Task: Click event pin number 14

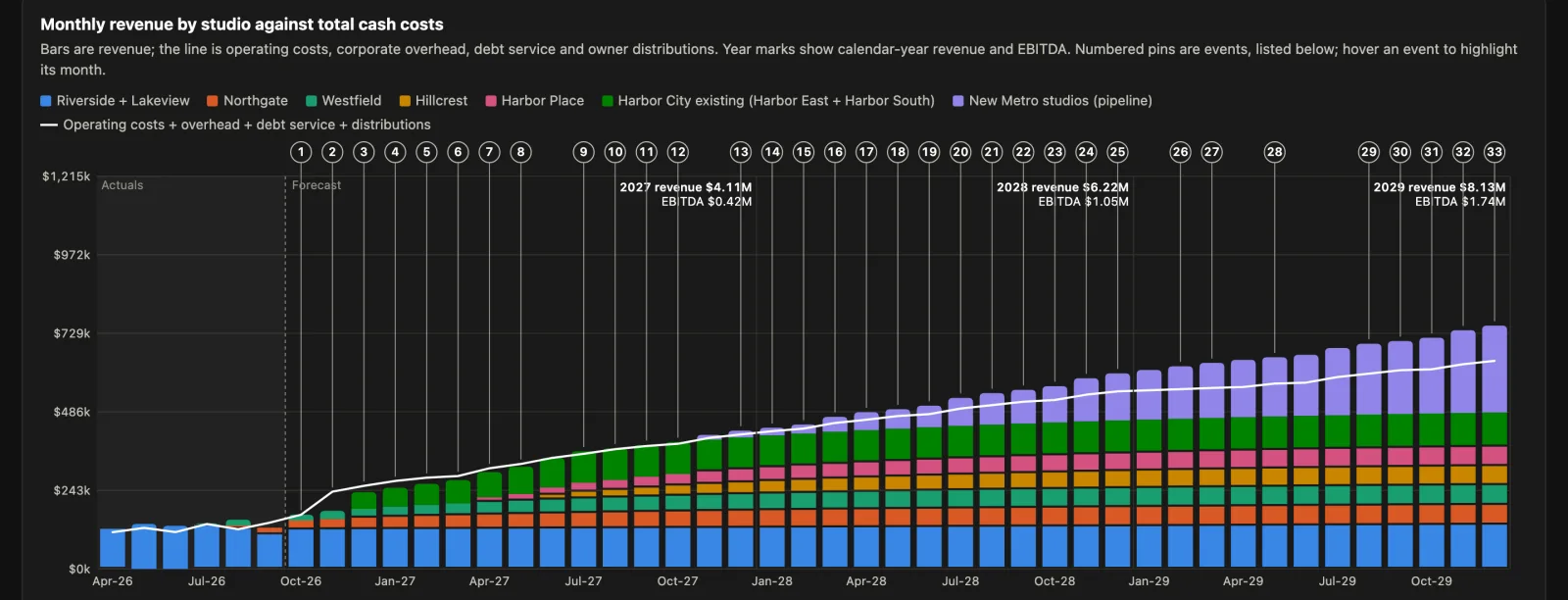Action: (772, 152)
